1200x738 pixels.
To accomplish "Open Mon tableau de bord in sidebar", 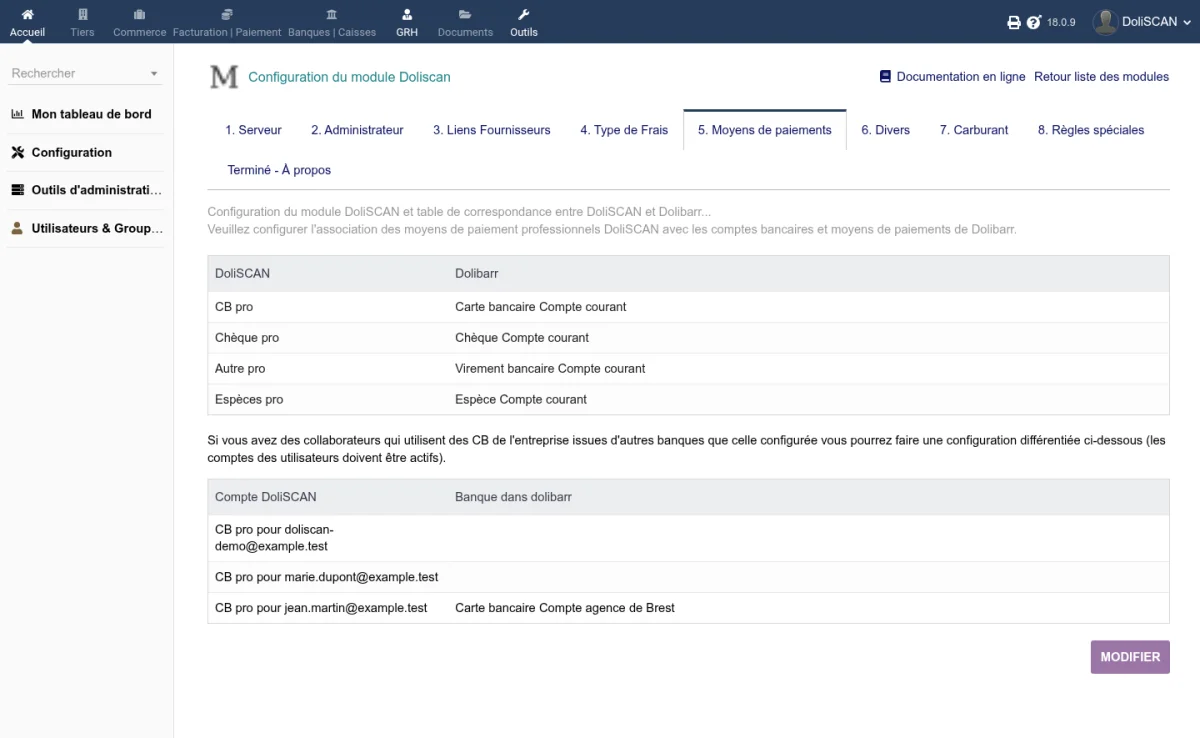I will click(92, 114).
